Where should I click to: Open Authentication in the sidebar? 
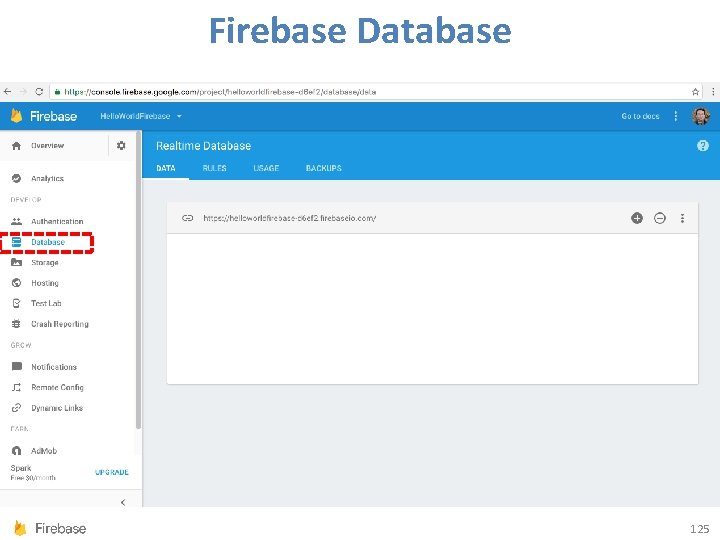47,221
